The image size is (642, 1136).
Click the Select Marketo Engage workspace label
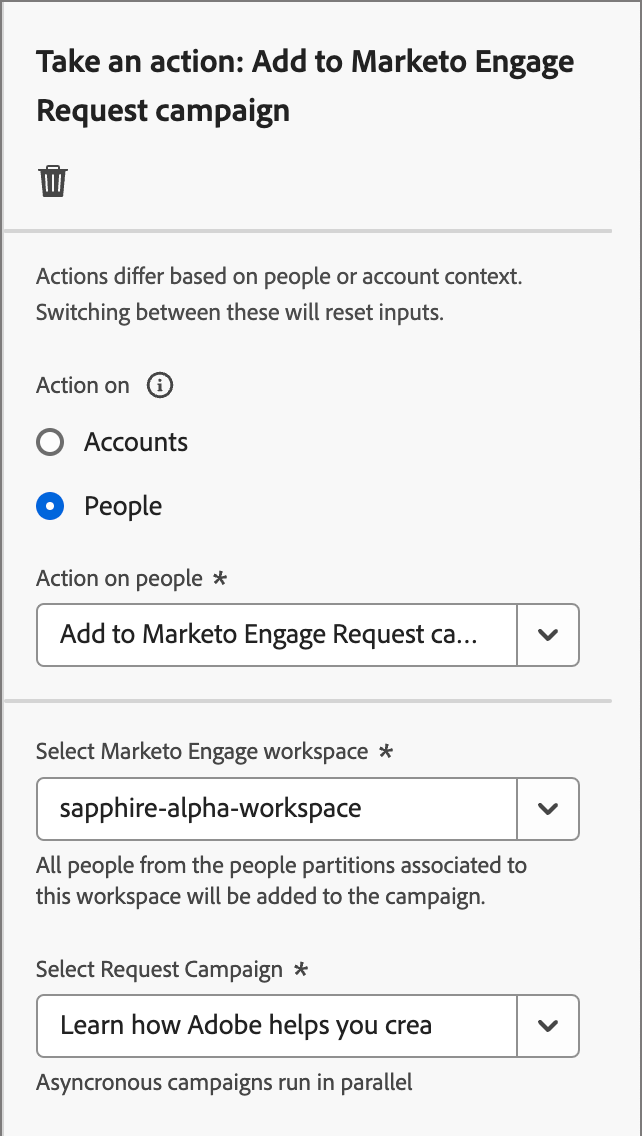tap(202, 752)
